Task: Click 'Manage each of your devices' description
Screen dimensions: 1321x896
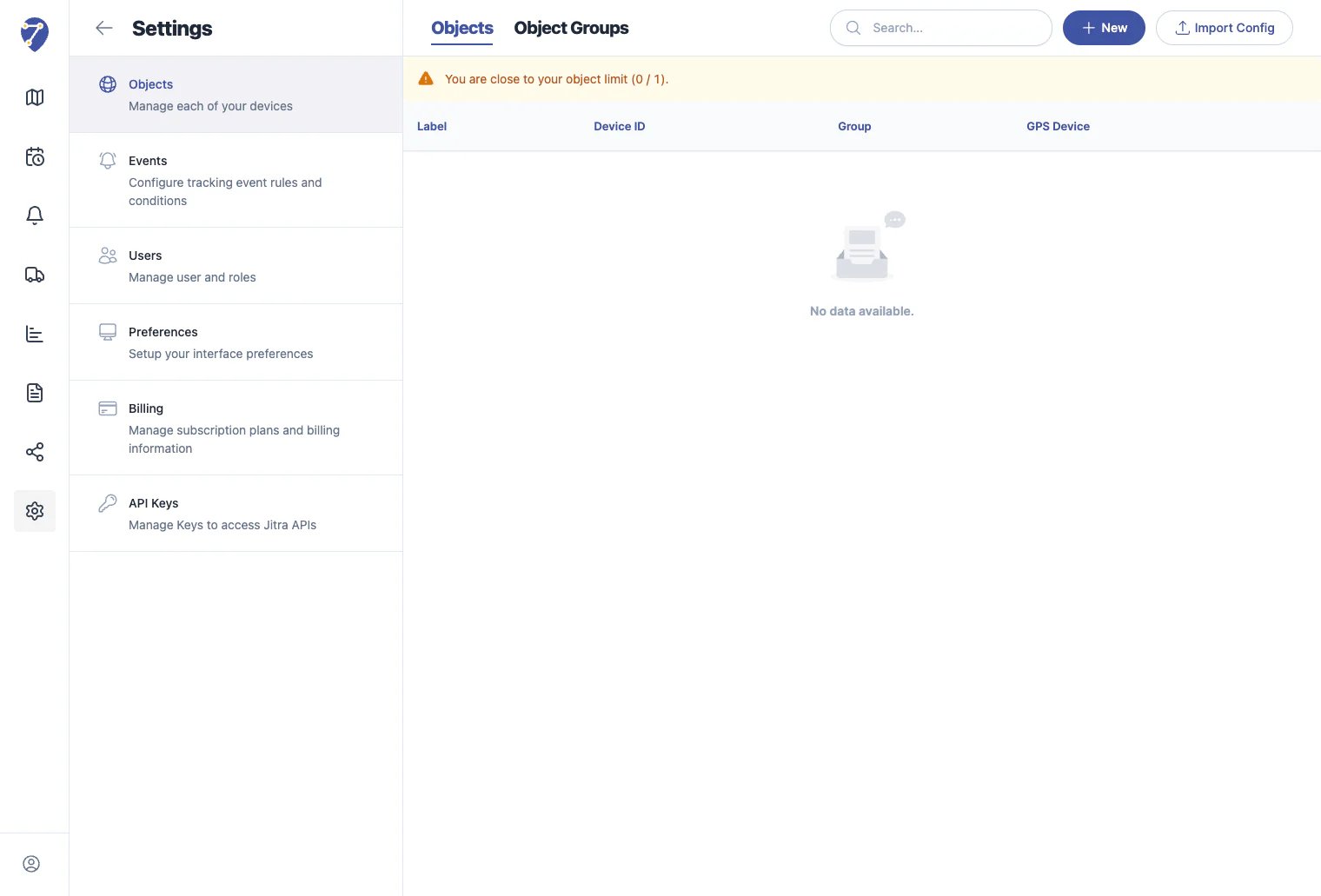Action: pyautogui.click(x=210, y=106)
